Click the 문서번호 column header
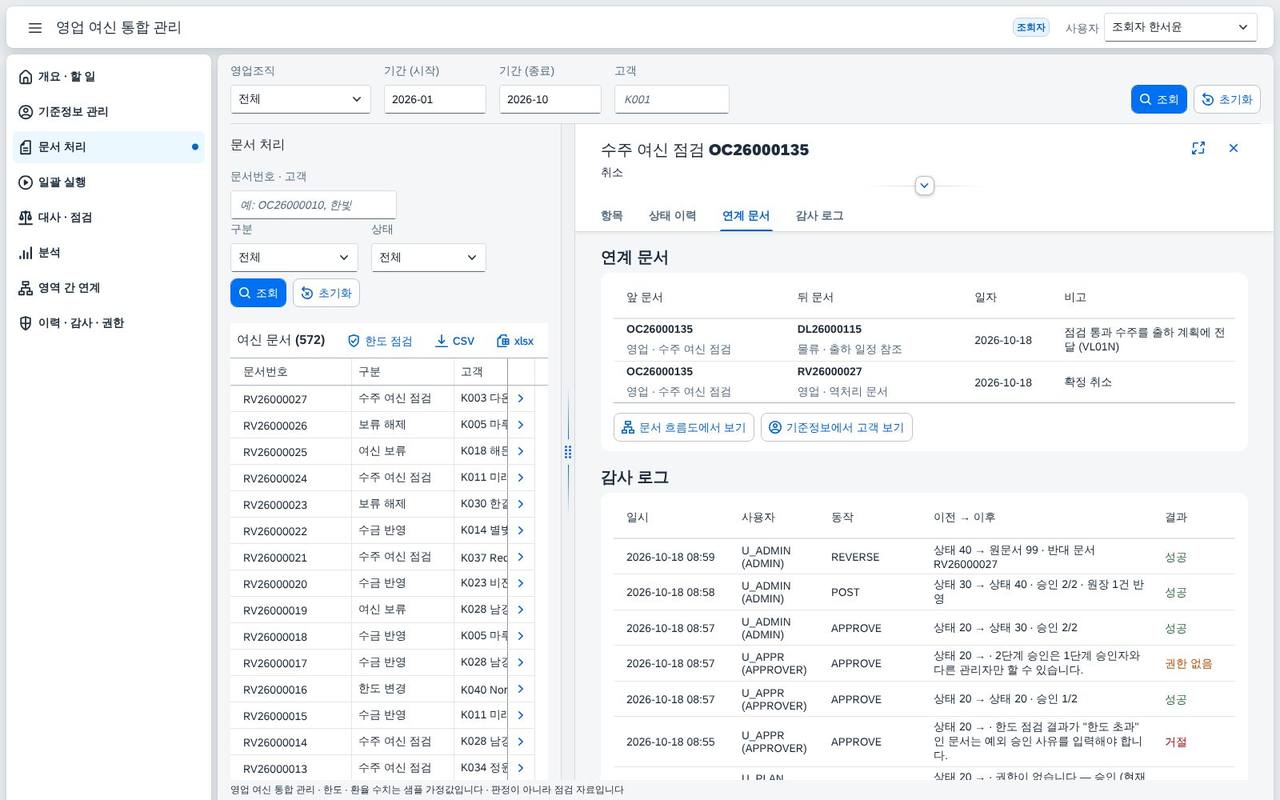The height and width of the screenshot is (800, 1280). tap(289, 371)
